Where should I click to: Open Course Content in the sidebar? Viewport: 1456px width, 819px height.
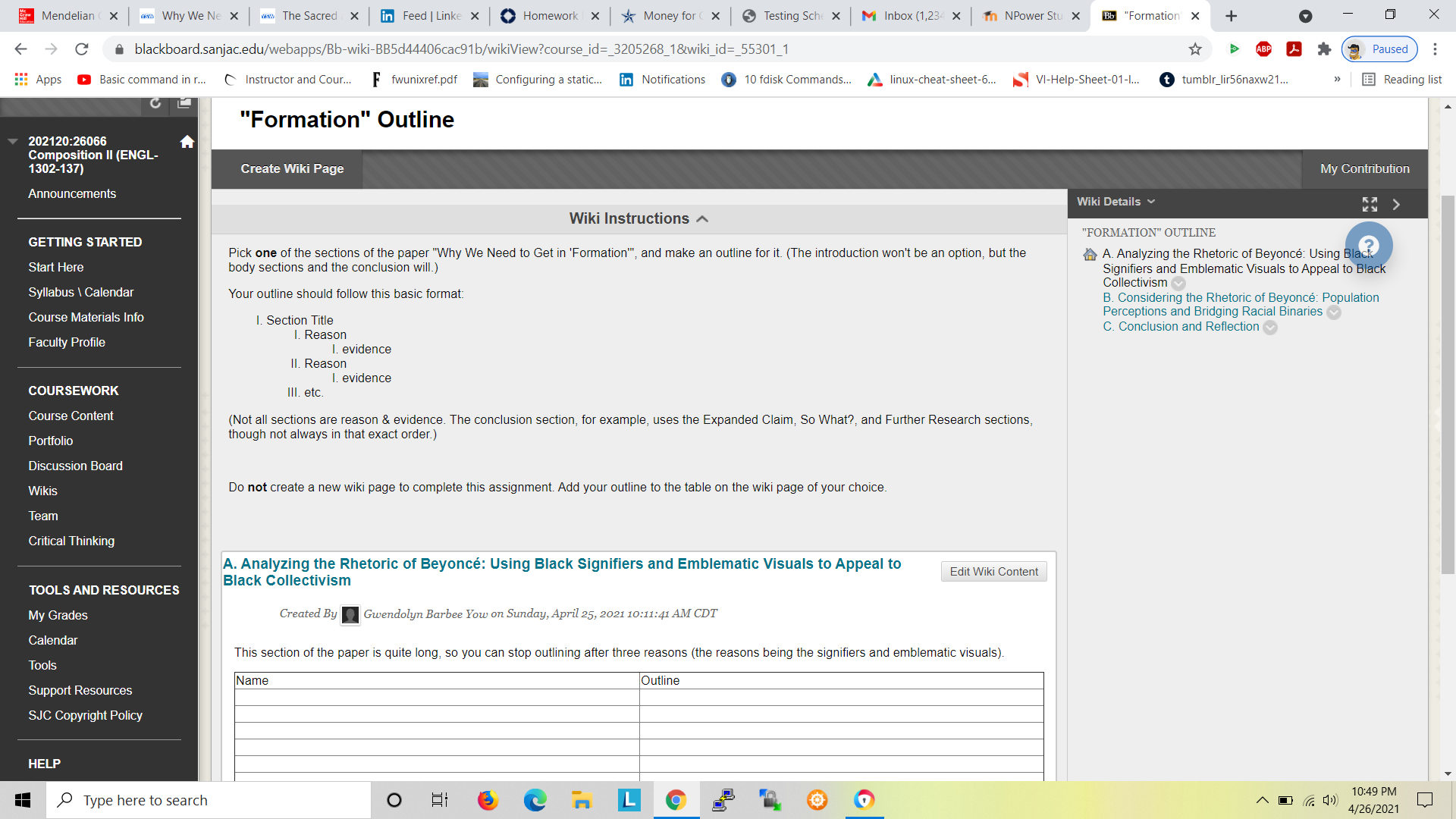tap(71, 416)
